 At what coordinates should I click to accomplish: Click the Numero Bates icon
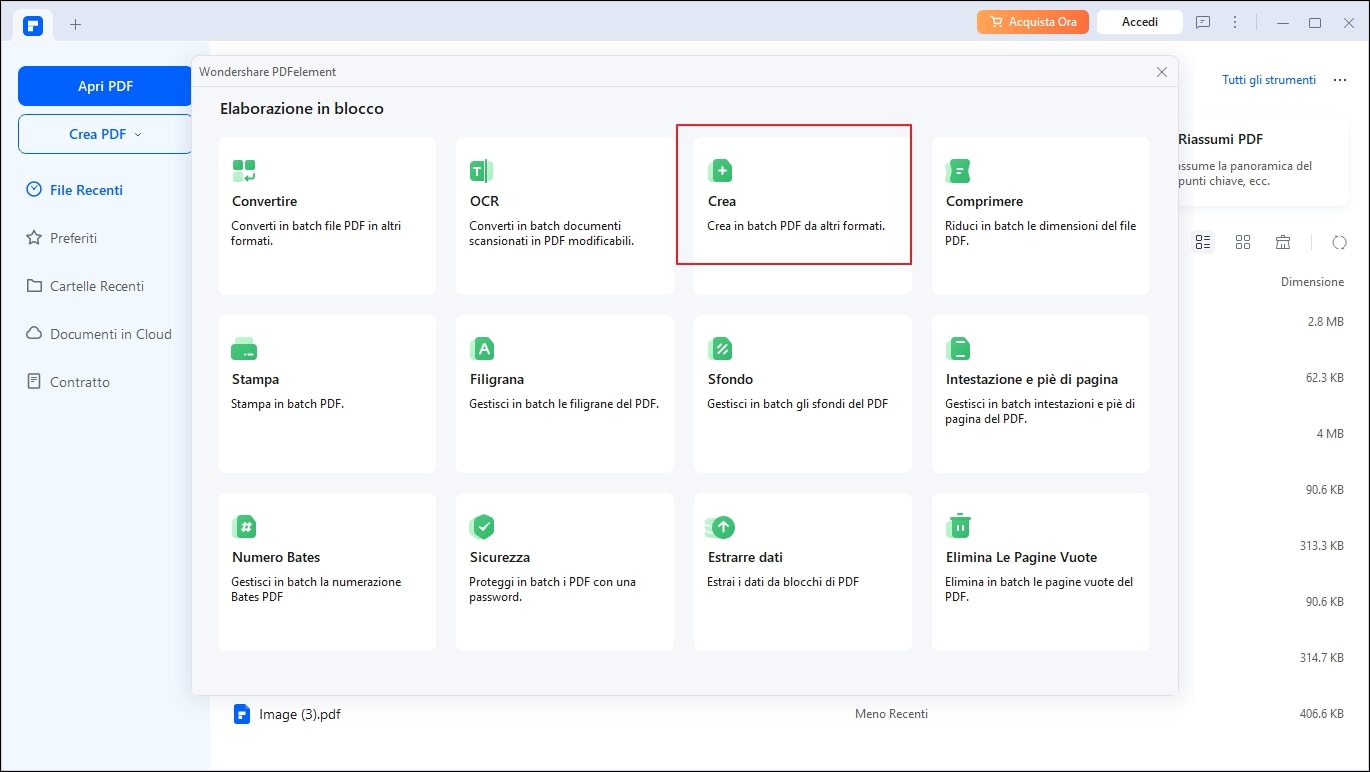pyautogui.click(x=244, y=527)
